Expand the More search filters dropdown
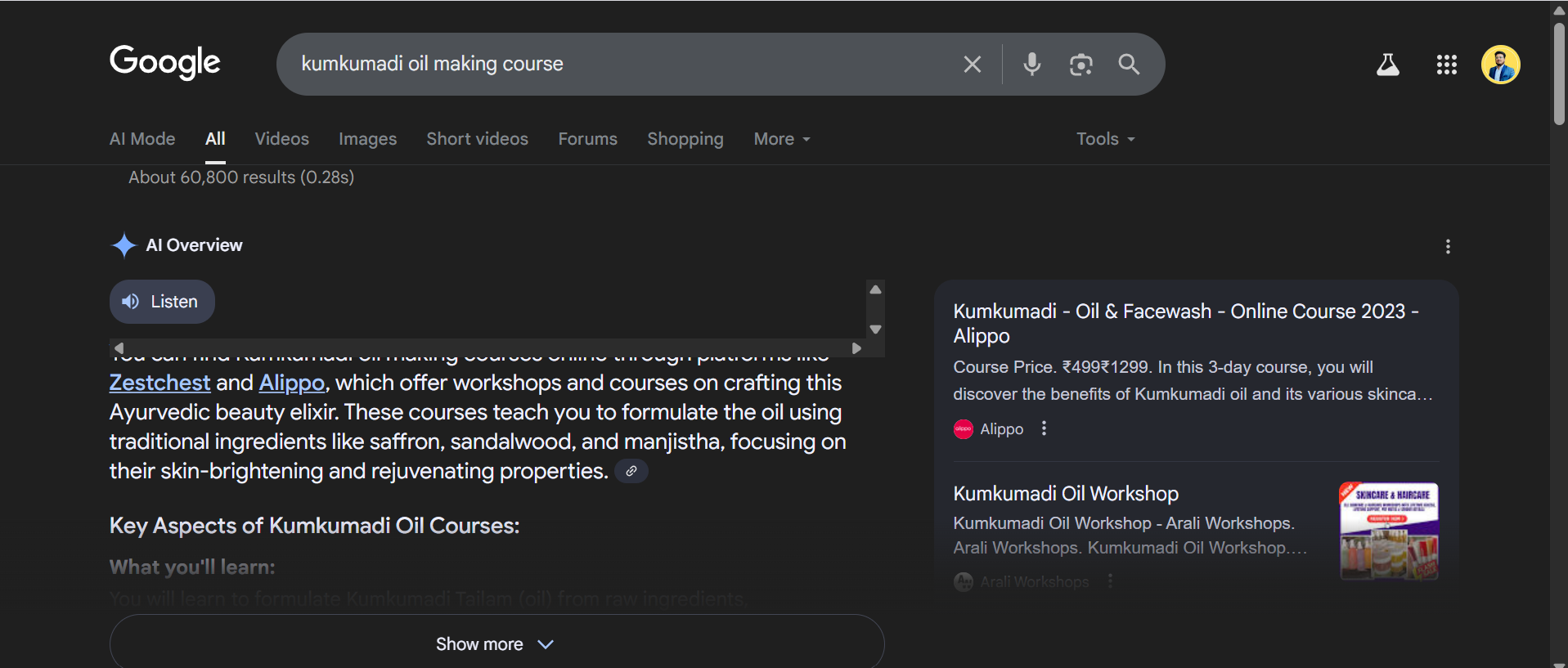This screenshot has height=668, width=1568. tap(781, 139)
